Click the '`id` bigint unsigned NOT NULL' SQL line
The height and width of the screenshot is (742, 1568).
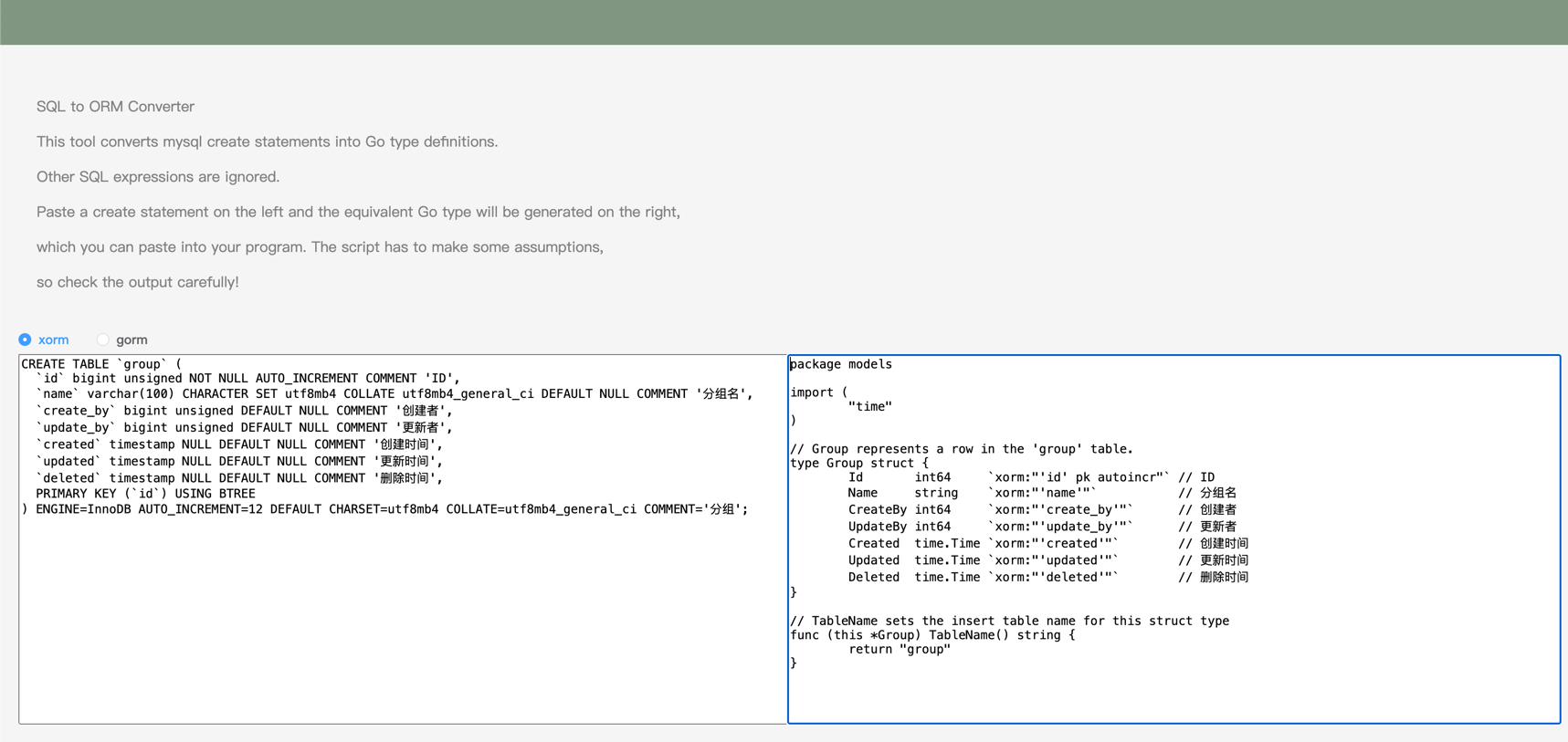[248, 378]
